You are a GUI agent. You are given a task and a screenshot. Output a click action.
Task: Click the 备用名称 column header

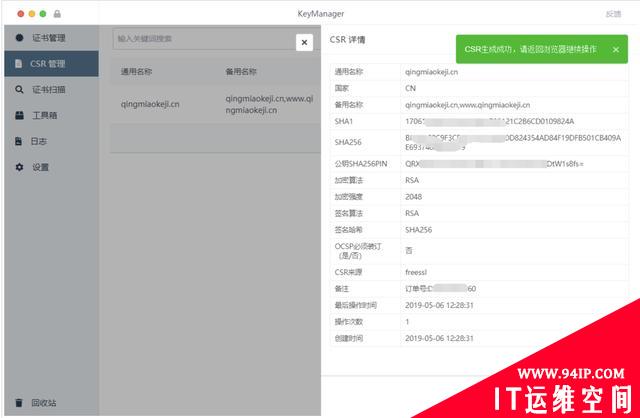pyautogui.click(x=241, y=72)
